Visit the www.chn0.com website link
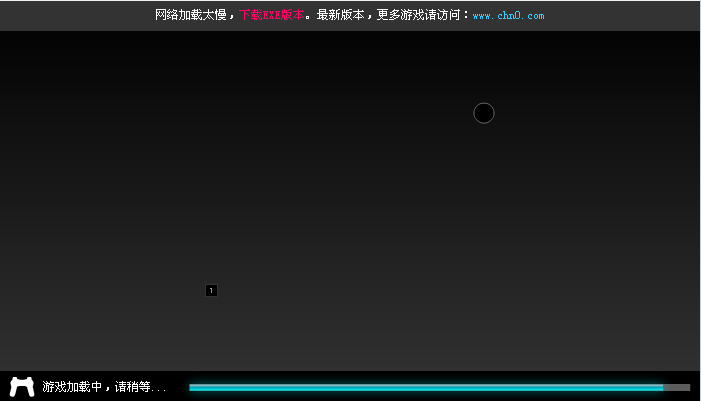 click(x=508, y=16)
